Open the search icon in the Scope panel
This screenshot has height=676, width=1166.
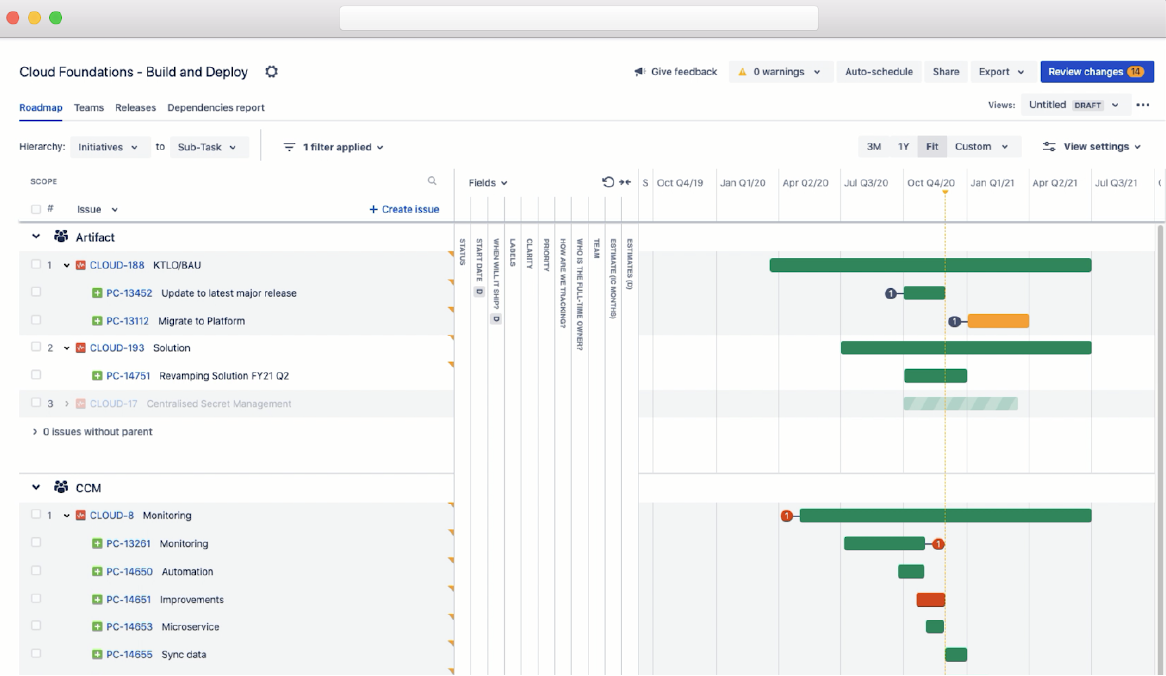pyautogui.click(x=432, y=182)
